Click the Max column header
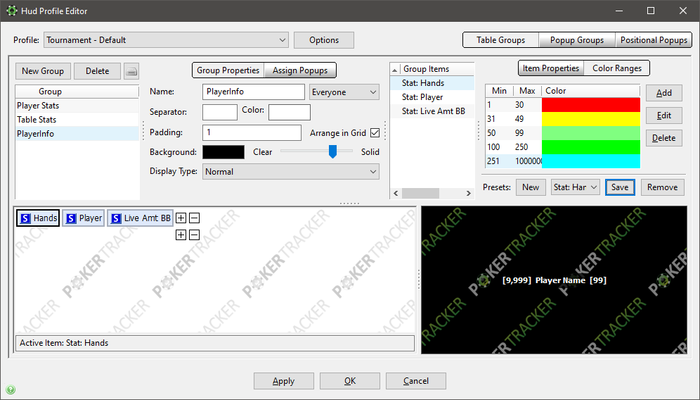 527,91
